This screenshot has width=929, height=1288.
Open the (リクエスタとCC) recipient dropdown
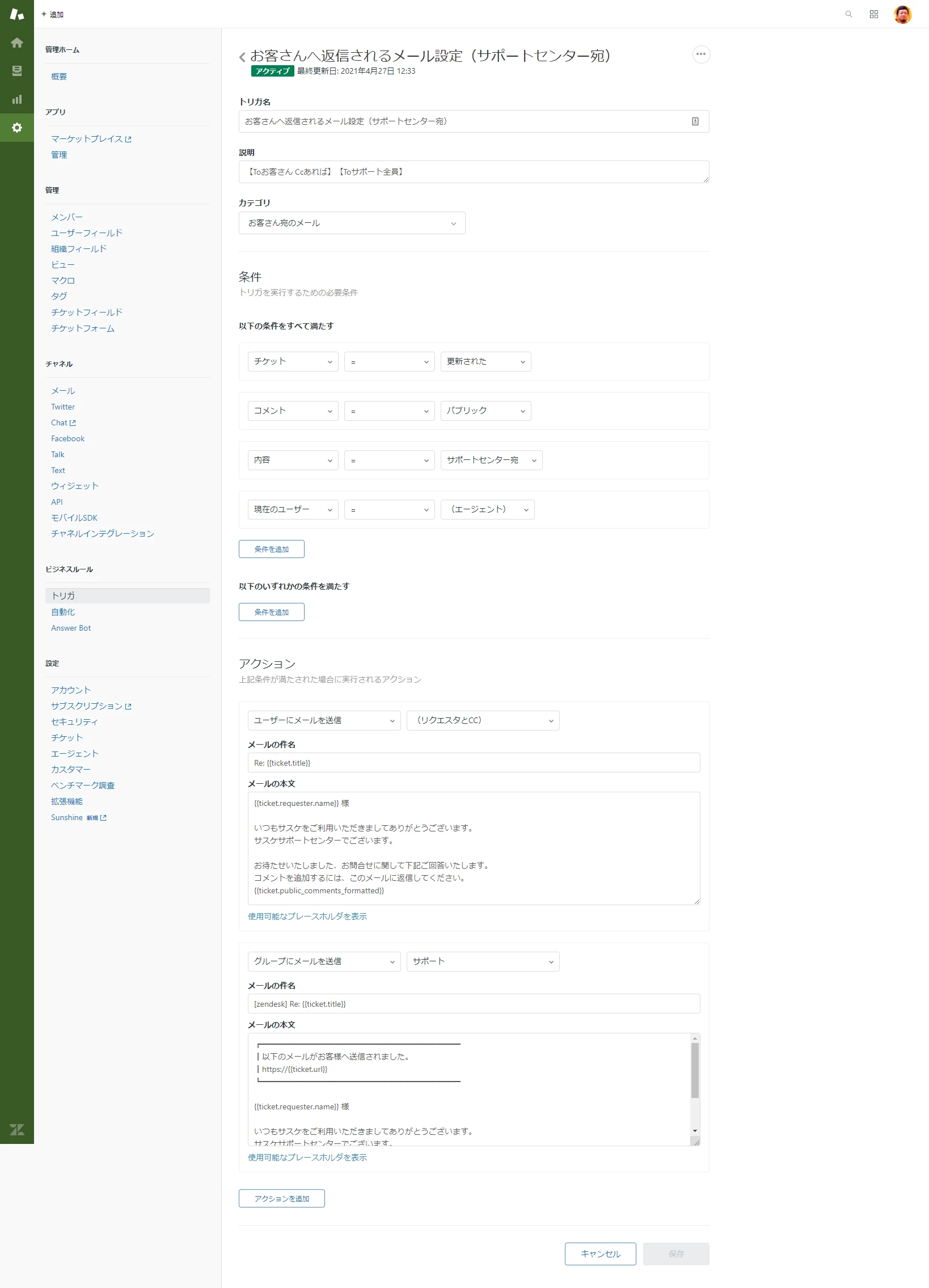click(483, 721)
